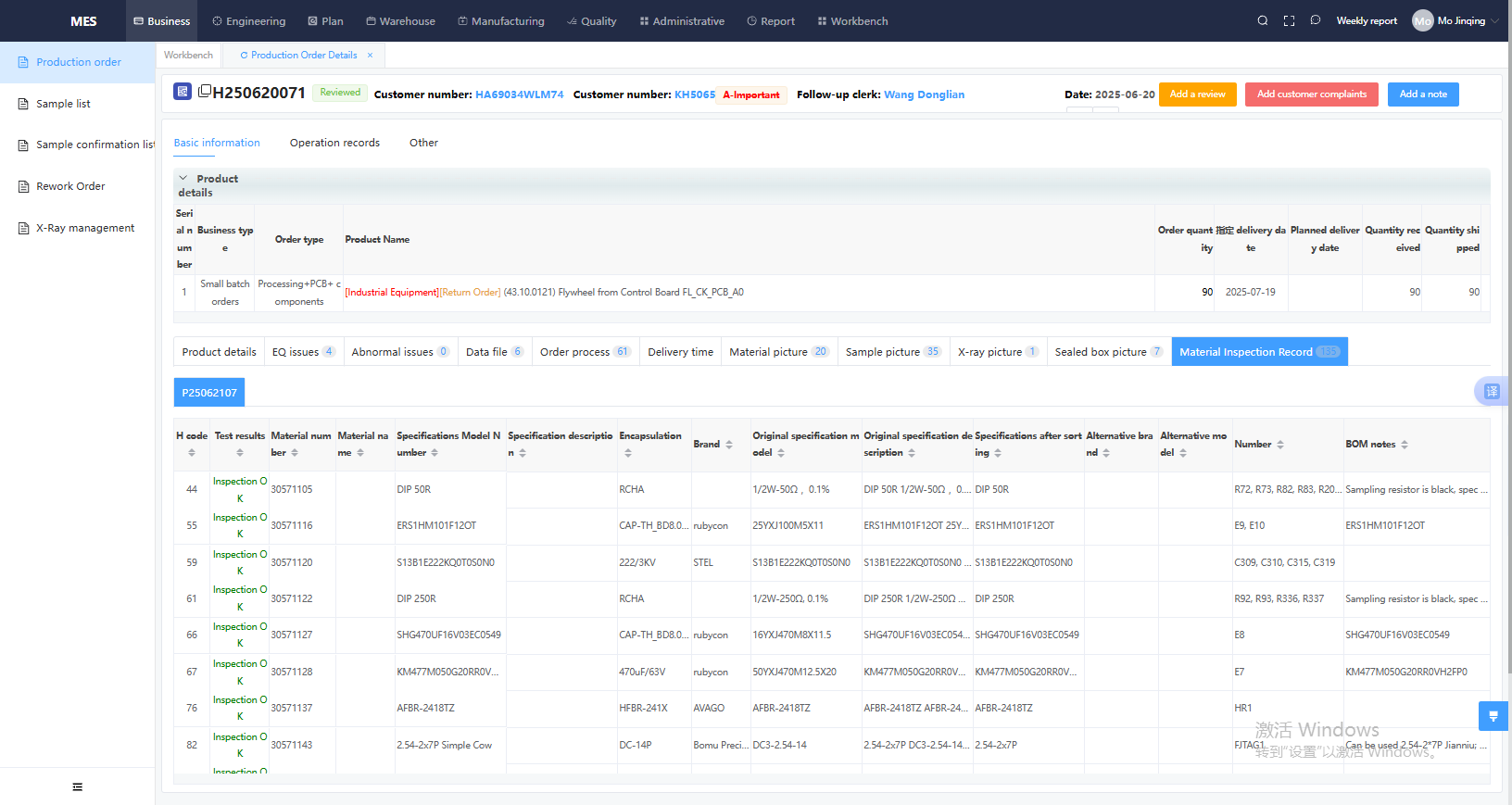
Task: Toggle sorting on BOM notes column
Action: point(1405,445)
